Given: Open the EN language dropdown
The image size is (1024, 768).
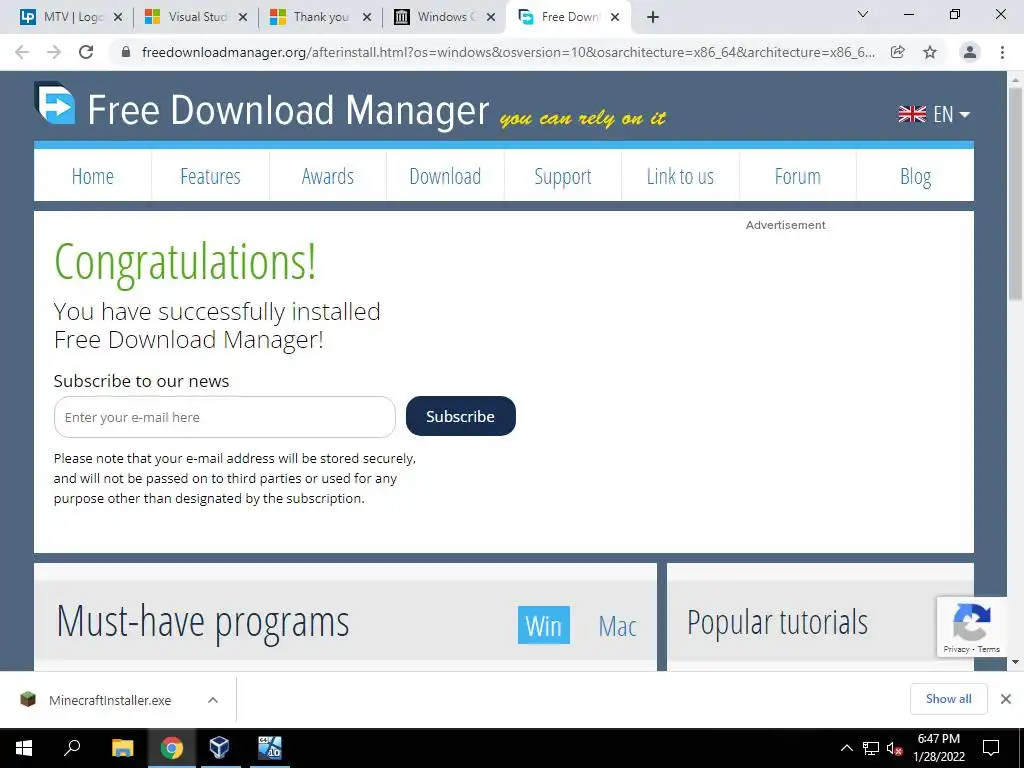Looking at the screenshot, I should (934, 114).
